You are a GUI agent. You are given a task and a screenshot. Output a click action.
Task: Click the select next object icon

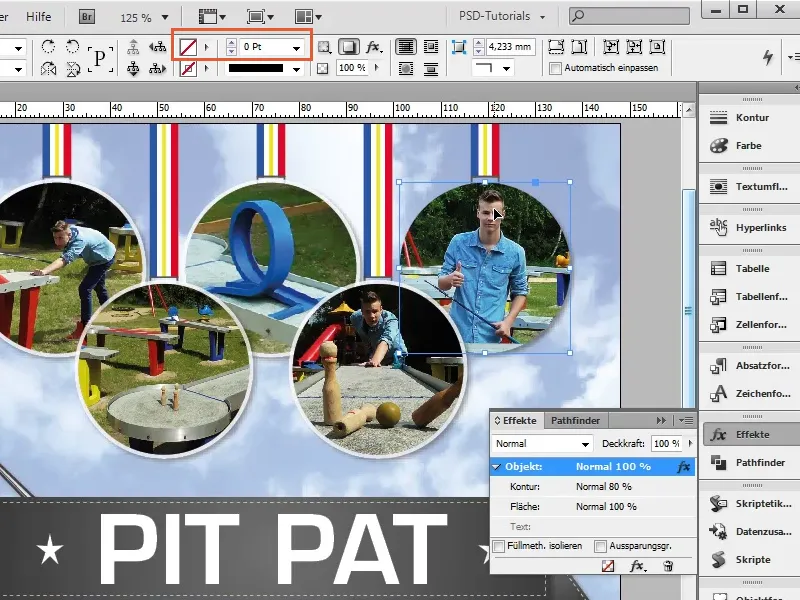[x=158, y=68]
